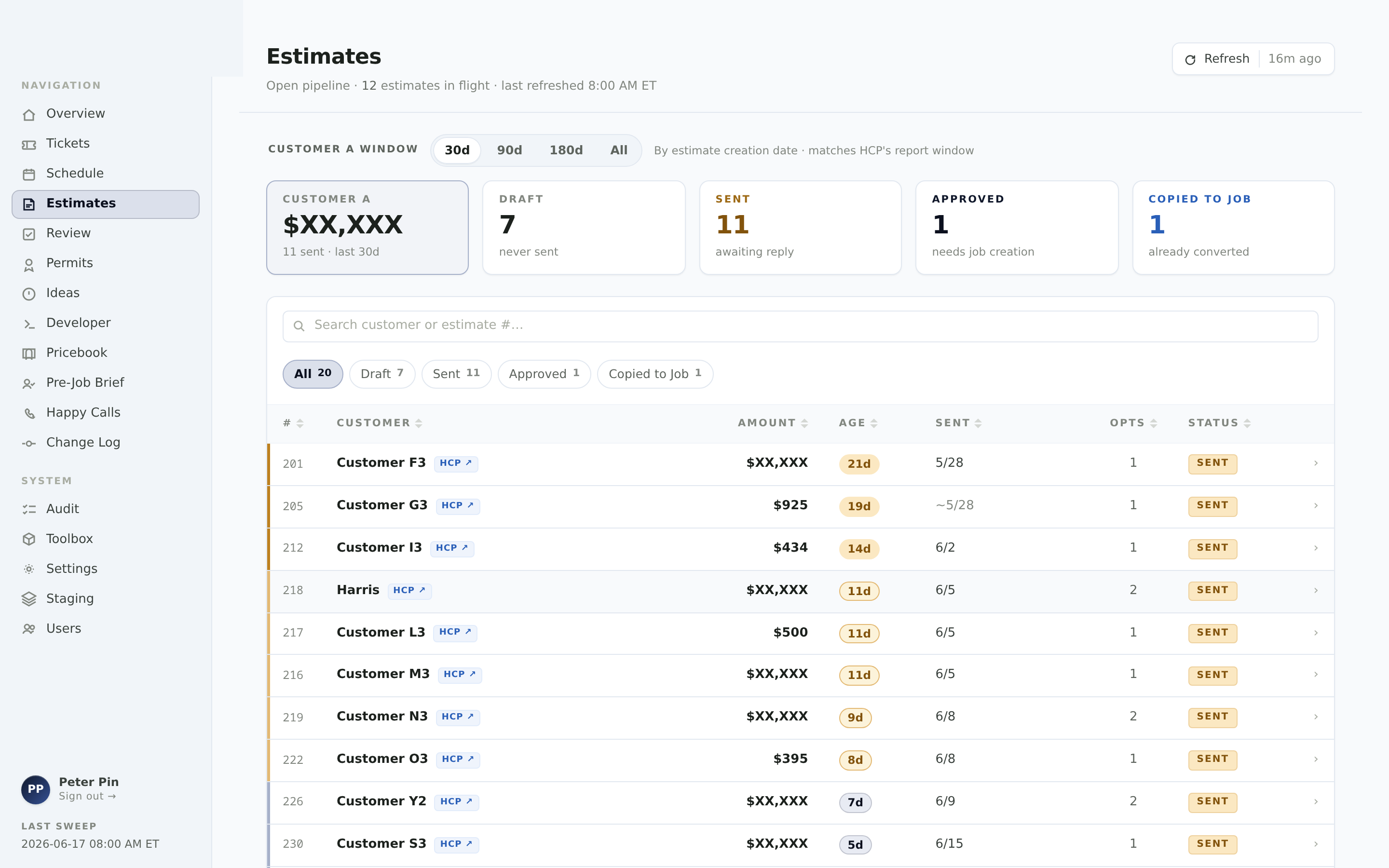Sort by # column
The width and height of the screenshot is (1389, 868).
(x=293, y=424)
